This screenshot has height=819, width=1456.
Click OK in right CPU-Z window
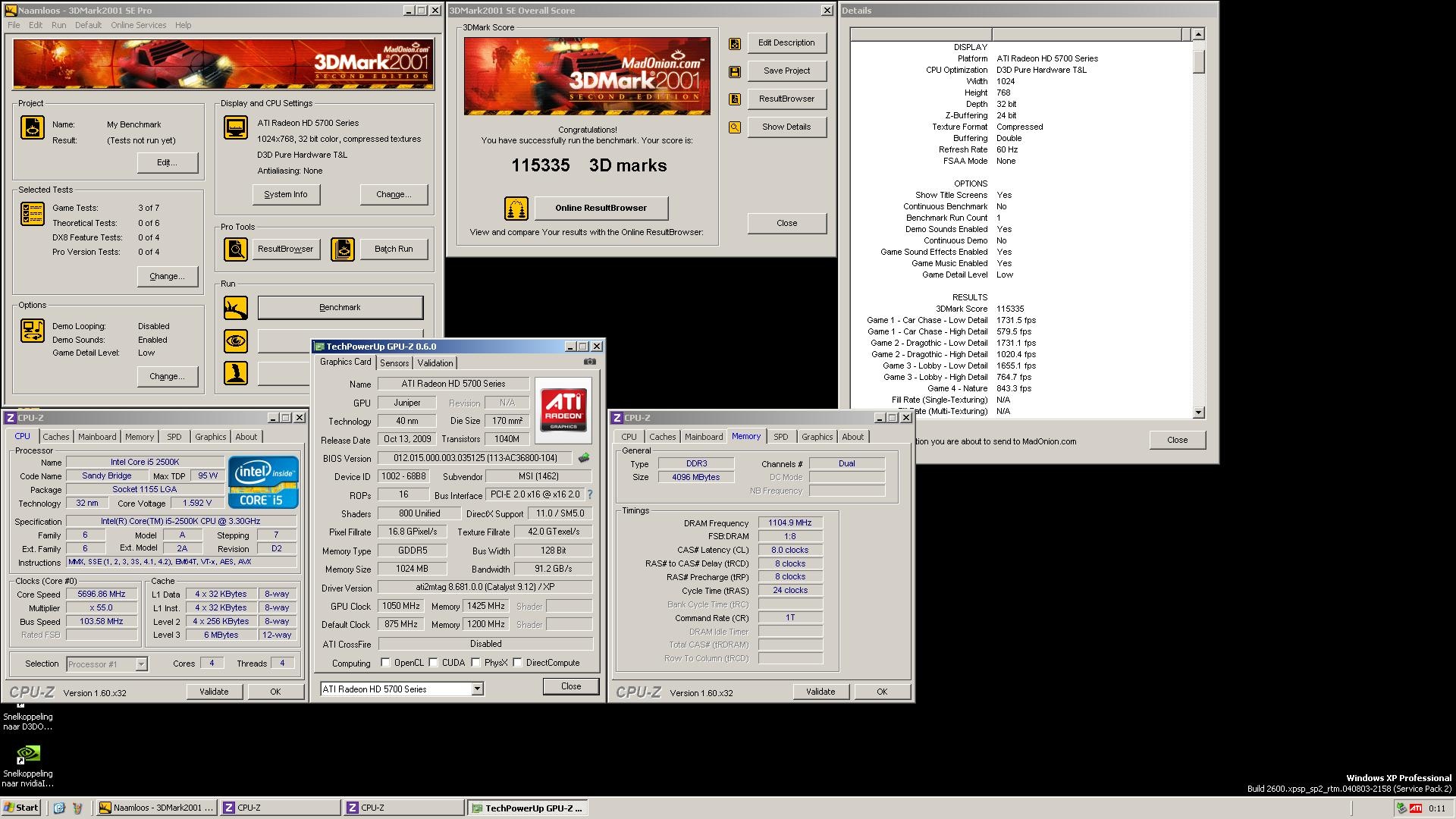(x=882, y=692)
